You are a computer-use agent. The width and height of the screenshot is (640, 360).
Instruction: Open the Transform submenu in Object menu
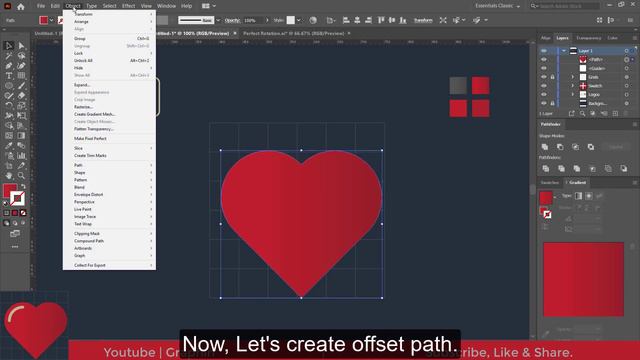point(109,14)
